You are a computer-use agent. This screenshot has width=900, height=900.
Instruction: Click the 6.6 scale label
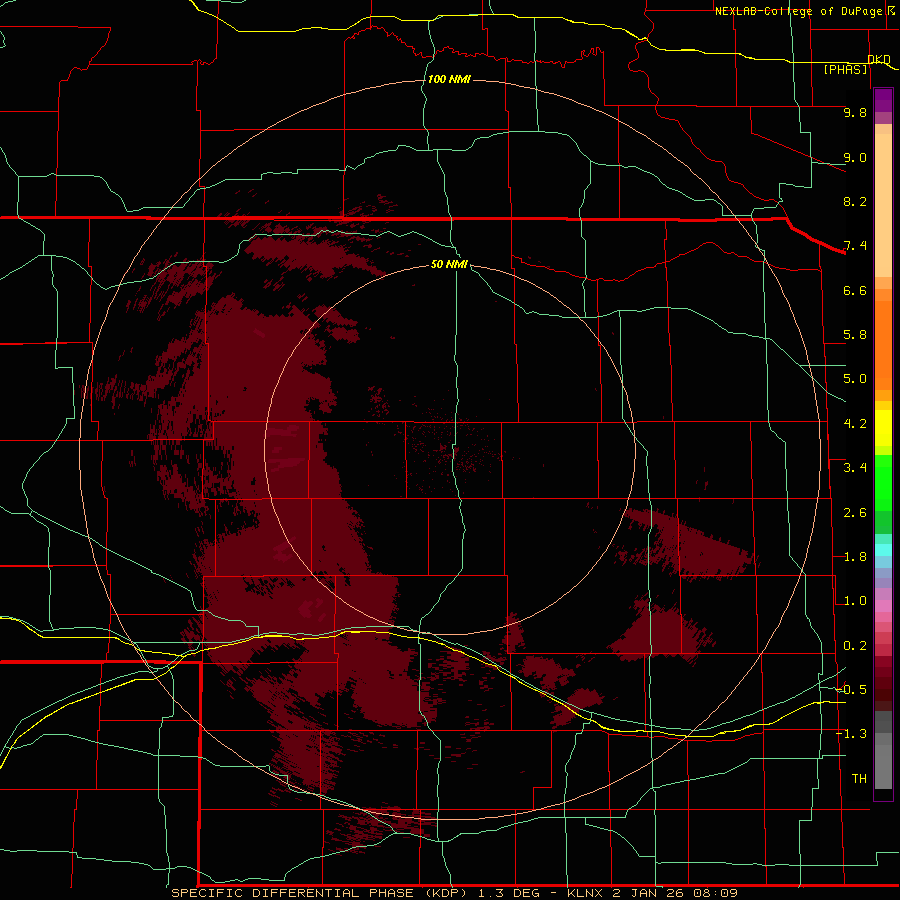point(855,290)
